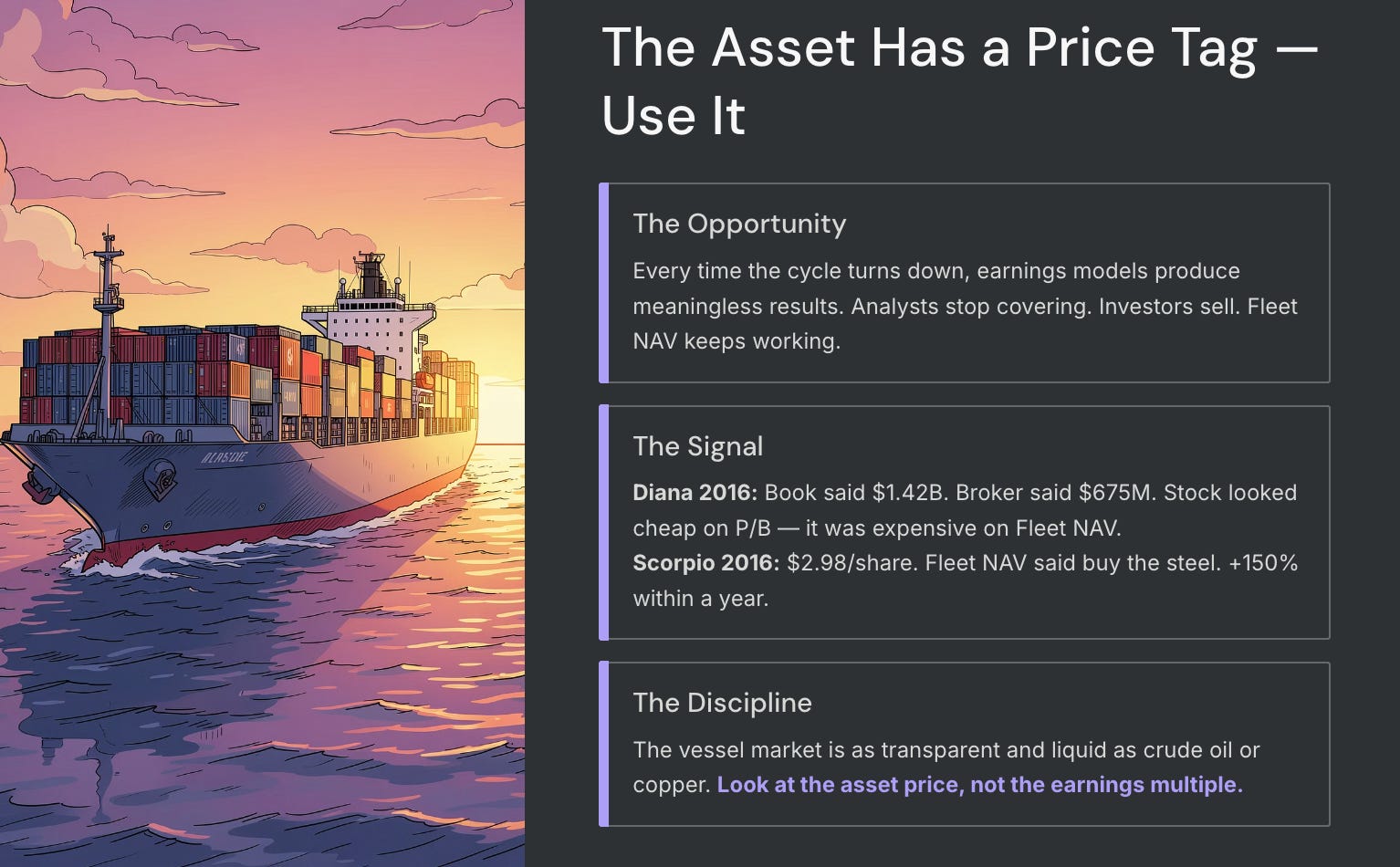Click the anchor on the ship's bow
This screenshot has height=867, width=1400.
(162, 478)
